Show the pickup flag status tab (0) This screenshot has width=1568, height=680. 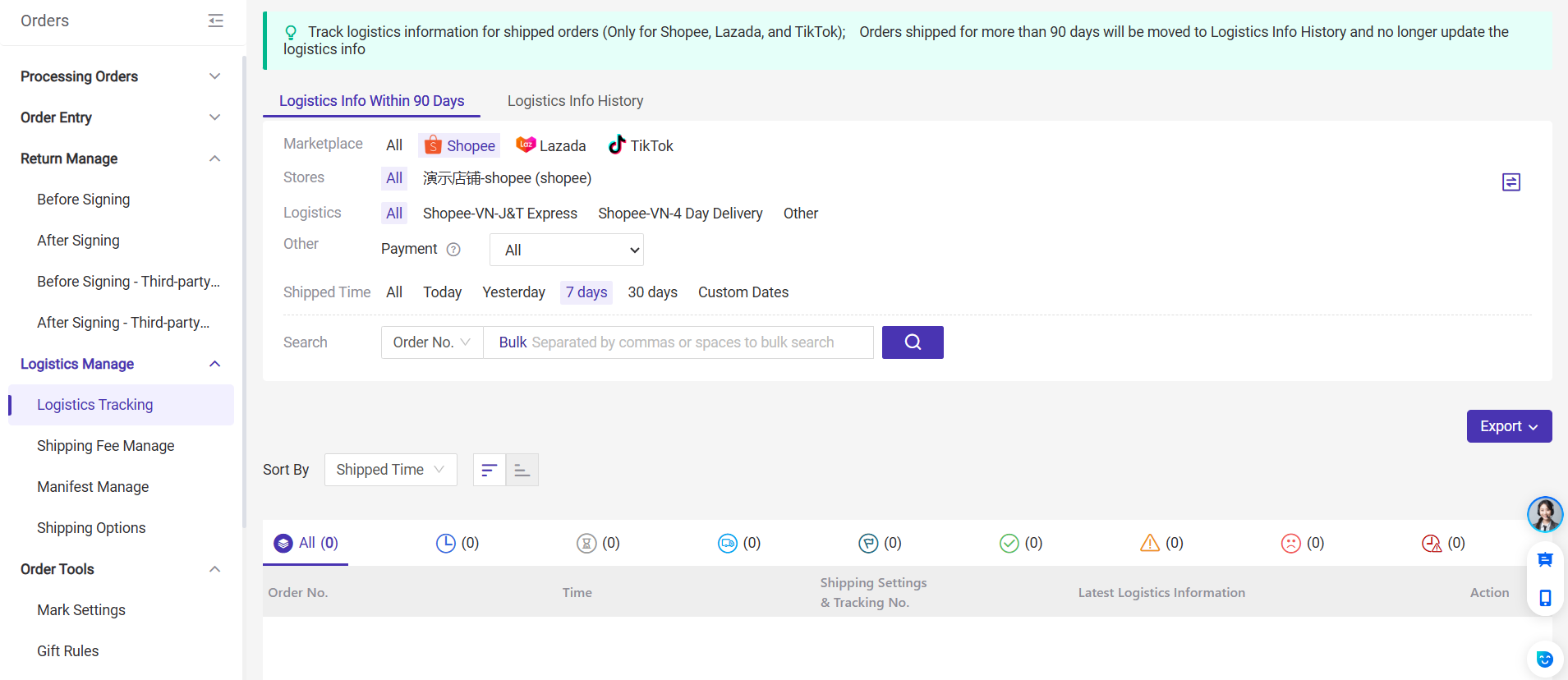880,543
